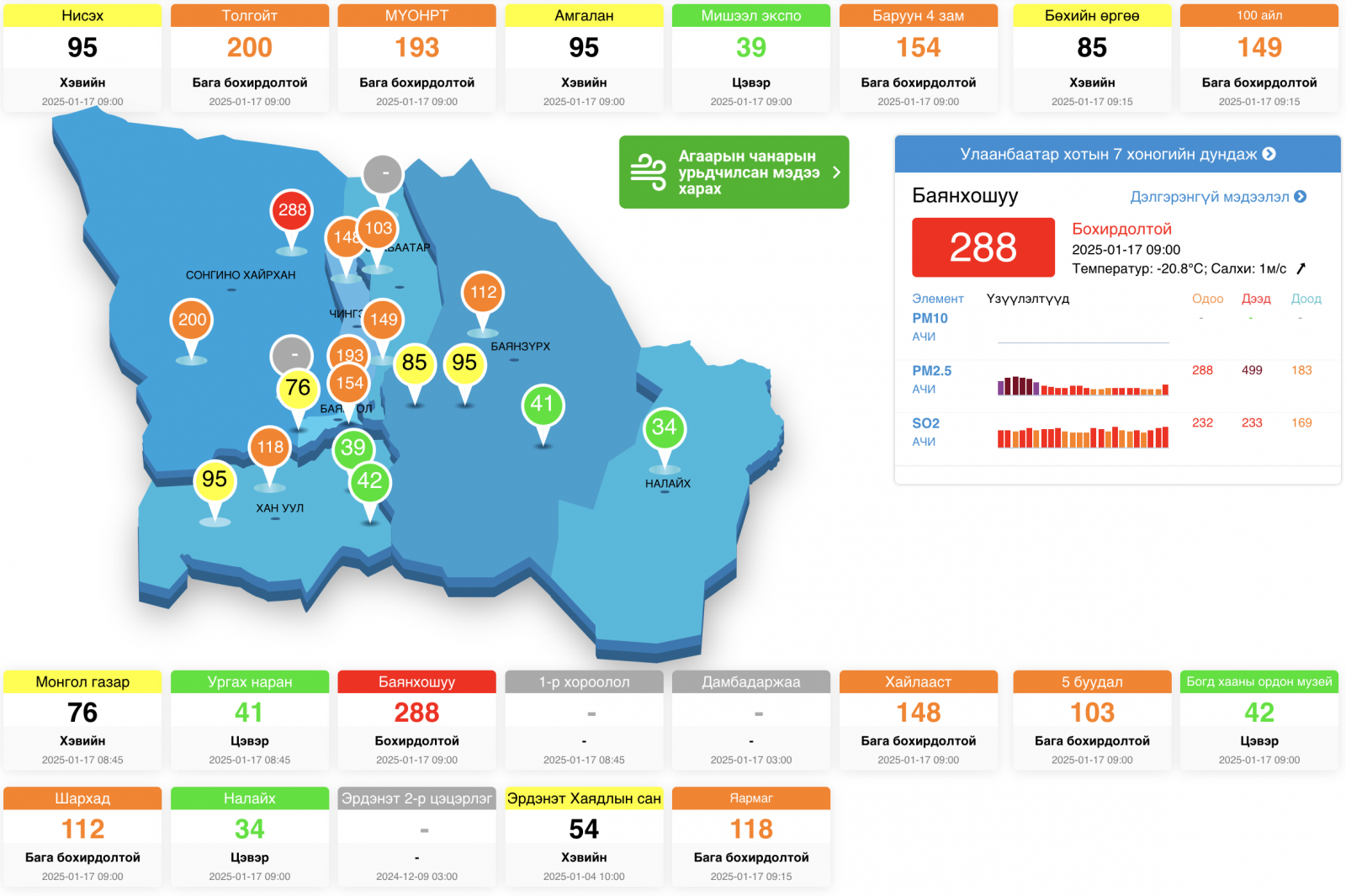Open the Ургах наран station card
This screenshot has width=1346, height=896.
pos(250,720)
